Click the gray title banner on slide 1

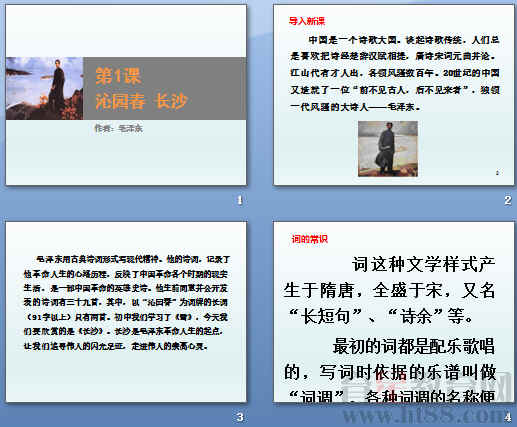[x=165, y=88]
